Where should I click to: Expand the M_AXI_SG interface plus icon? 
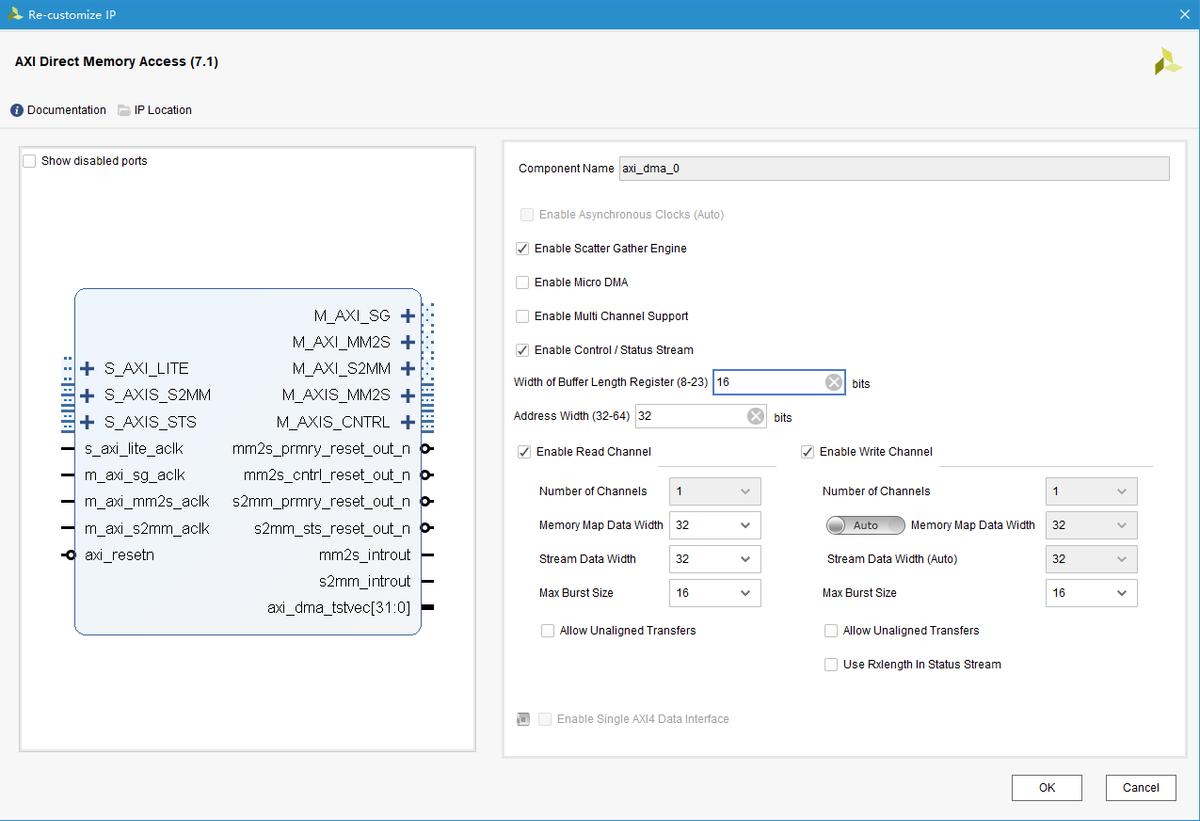click(x=407, y=316)
